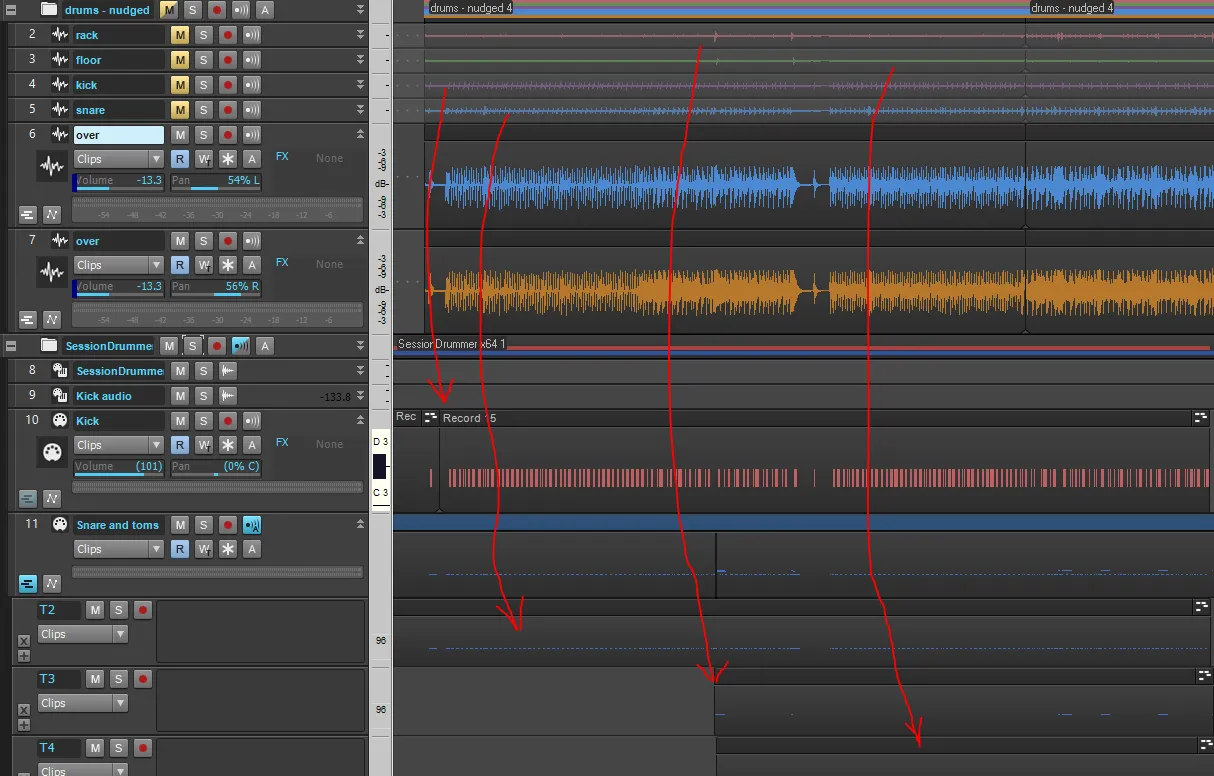Enable write automation on Kick MIDI track

204,445
